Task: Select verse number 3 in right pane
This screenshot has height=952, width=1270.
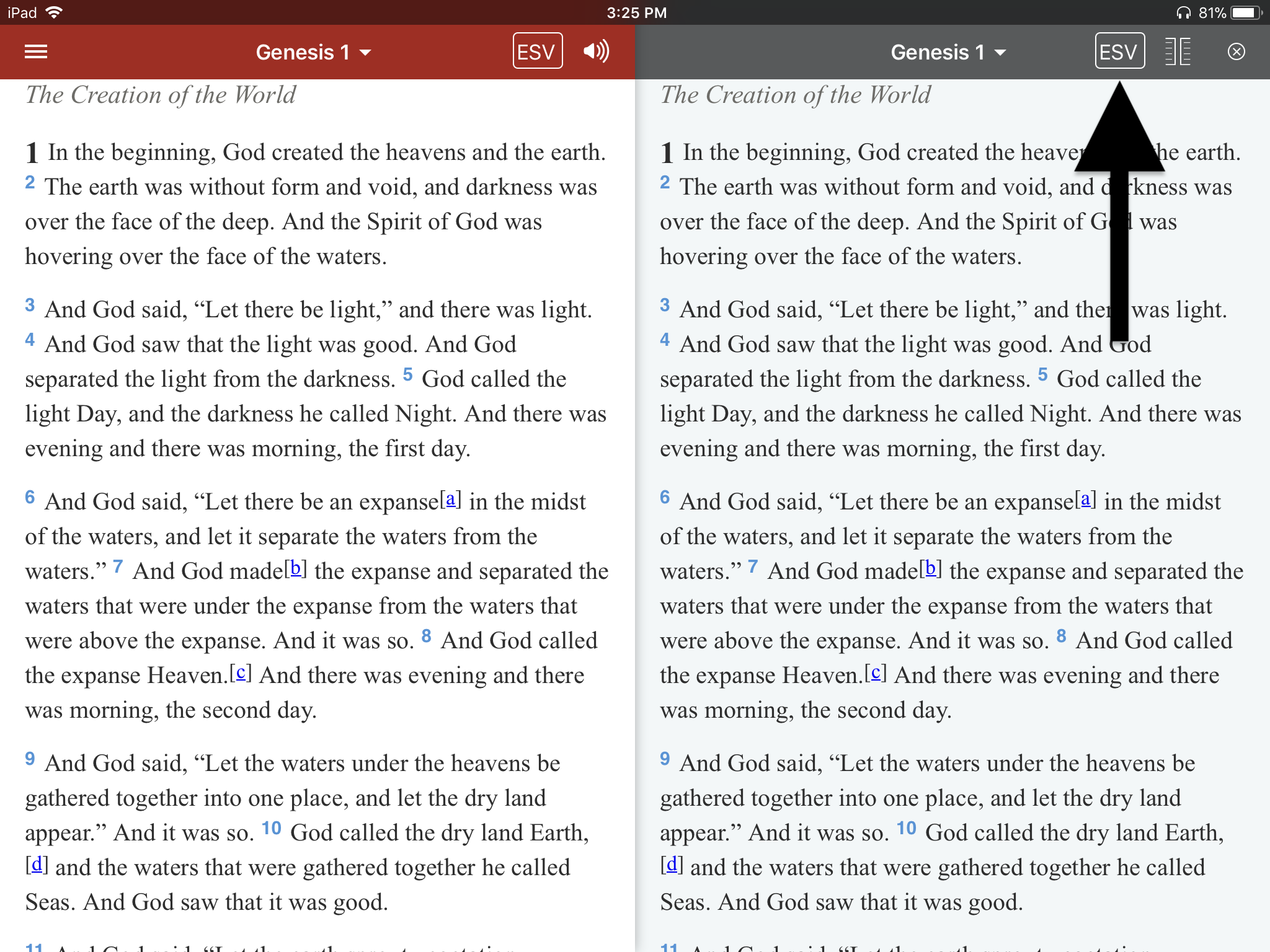Action: [665, 305]
